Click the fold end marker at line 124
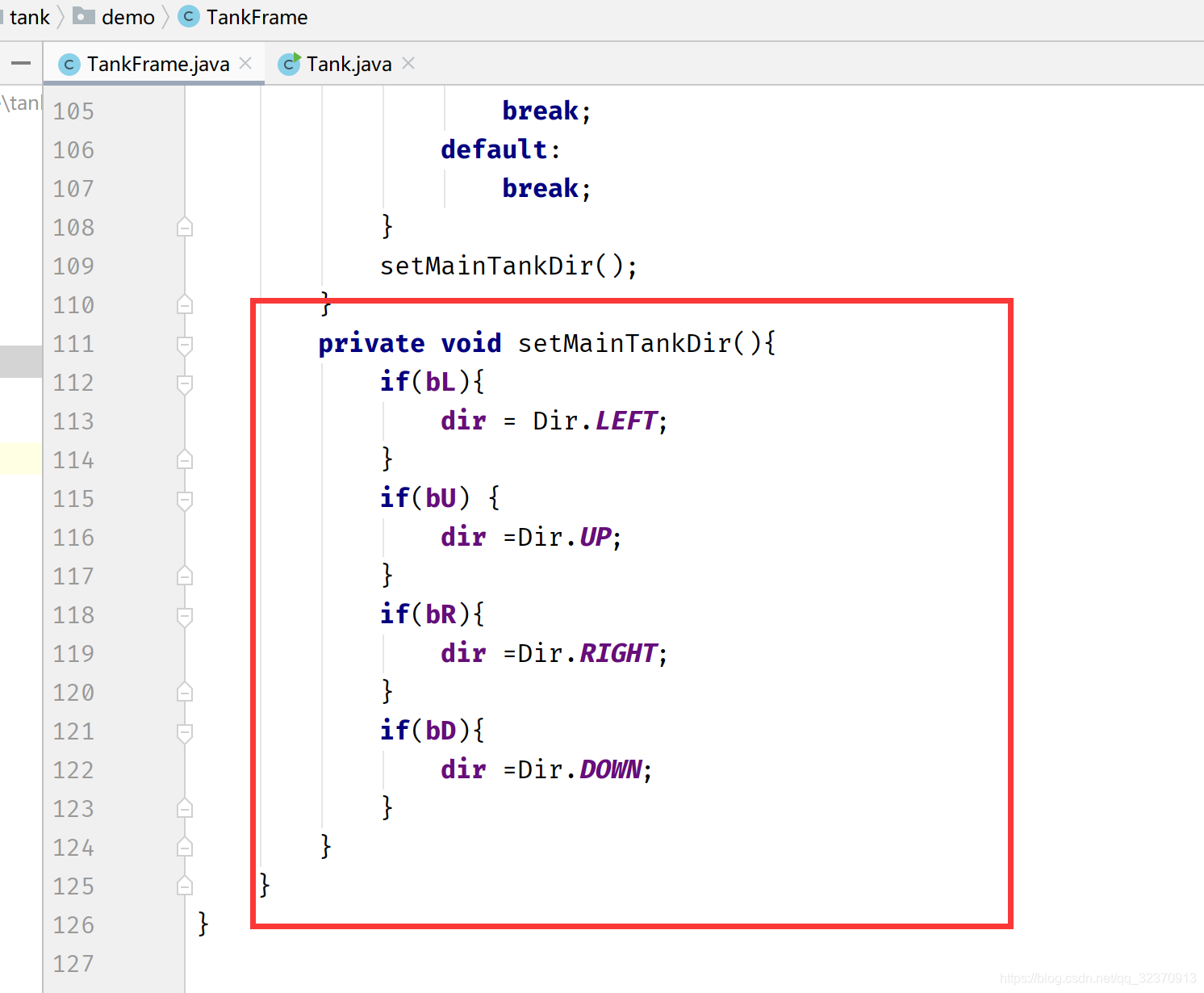The width and height of the screenshot is (1204, 993). [185, 846]
